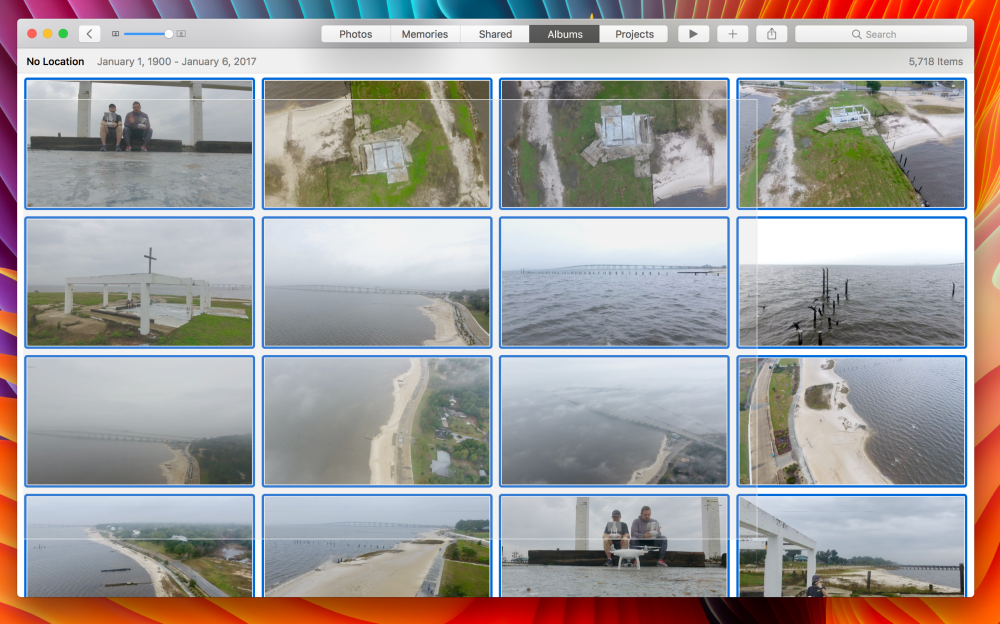
Task: Select photo of two men sitting without the drone
Action: pos(139,144)
